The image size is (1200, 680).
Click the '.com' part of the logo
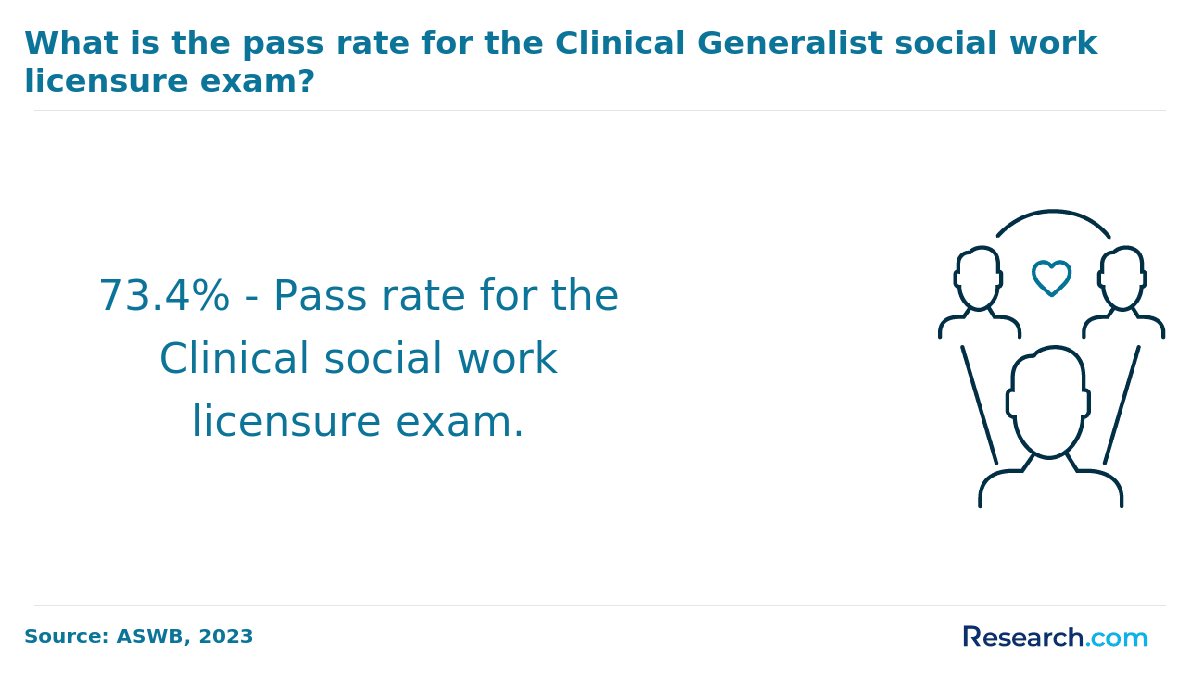[x=1117, y=638]
